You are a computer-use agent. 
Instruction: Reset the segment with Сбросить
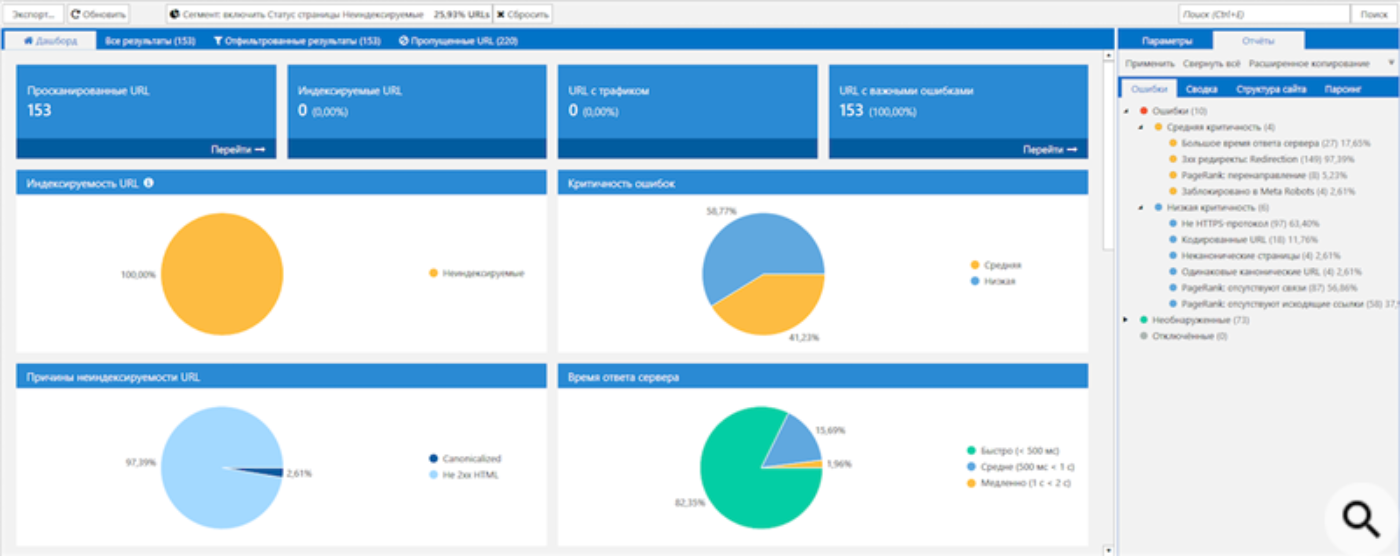pyautogui.click(x=523, y=15)
